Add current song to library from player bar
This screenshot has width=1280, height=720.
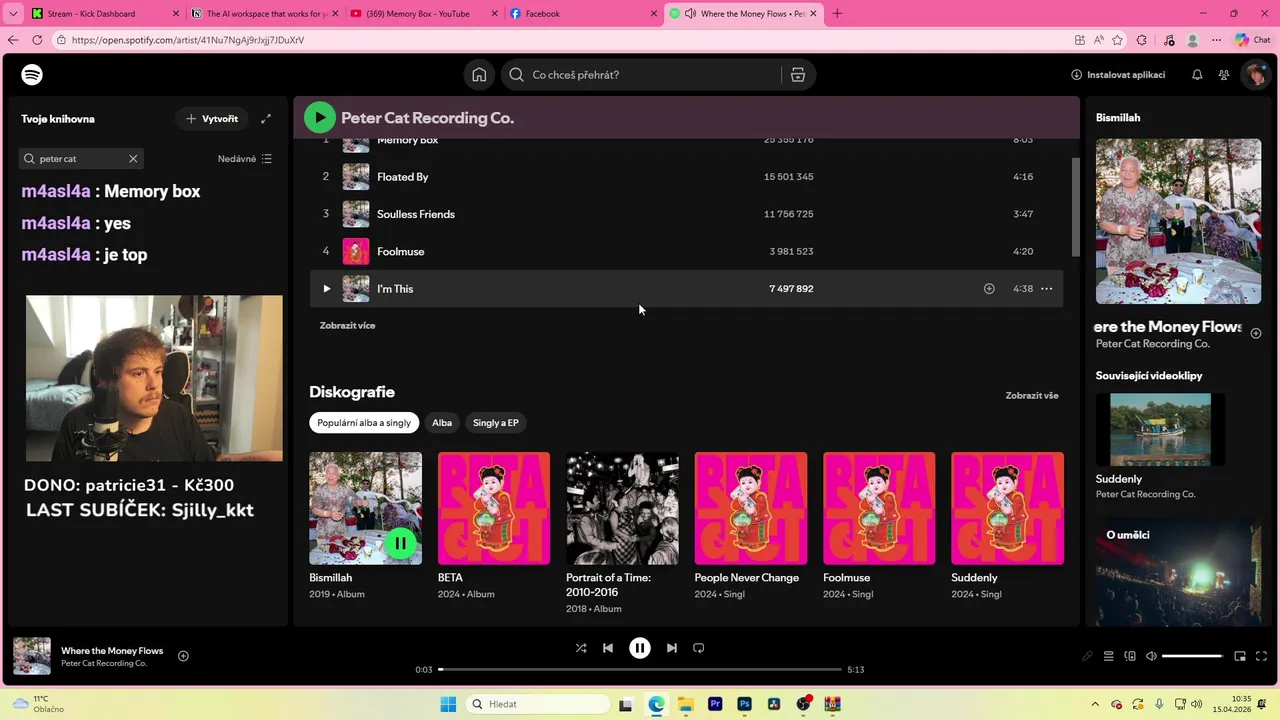click(x=183, y=656)
